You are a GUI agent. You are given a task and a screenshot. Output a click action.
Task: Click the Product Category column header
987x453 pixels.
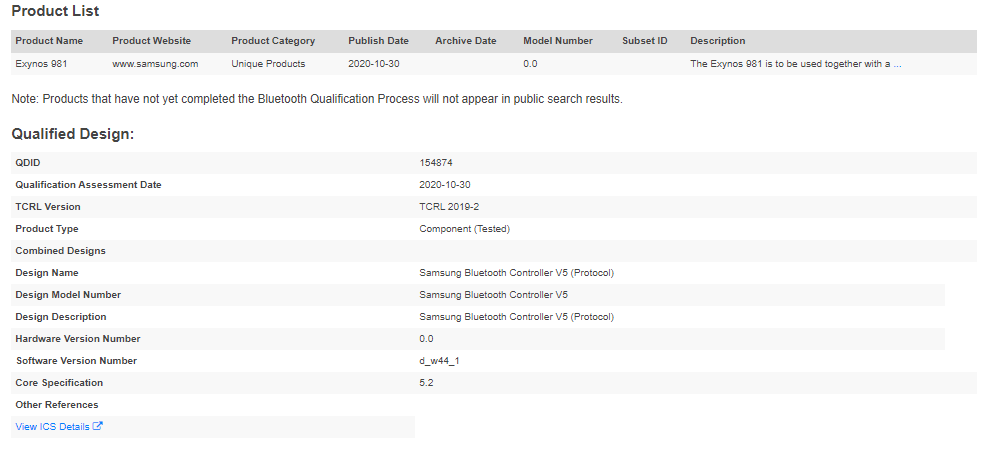tap(273, 41)
